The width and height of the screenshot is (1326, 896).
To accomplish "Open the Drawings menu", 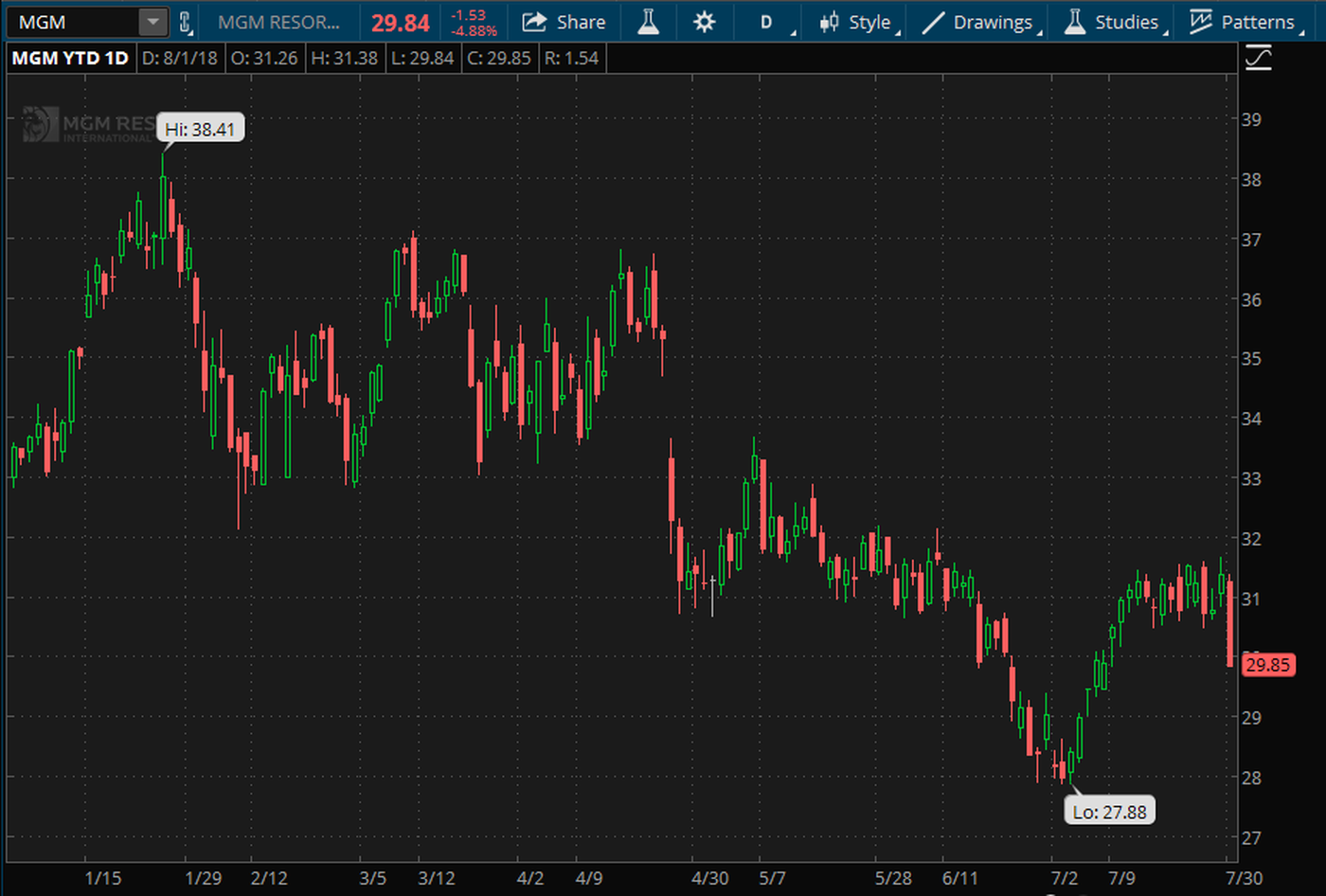I will point(981,22).
